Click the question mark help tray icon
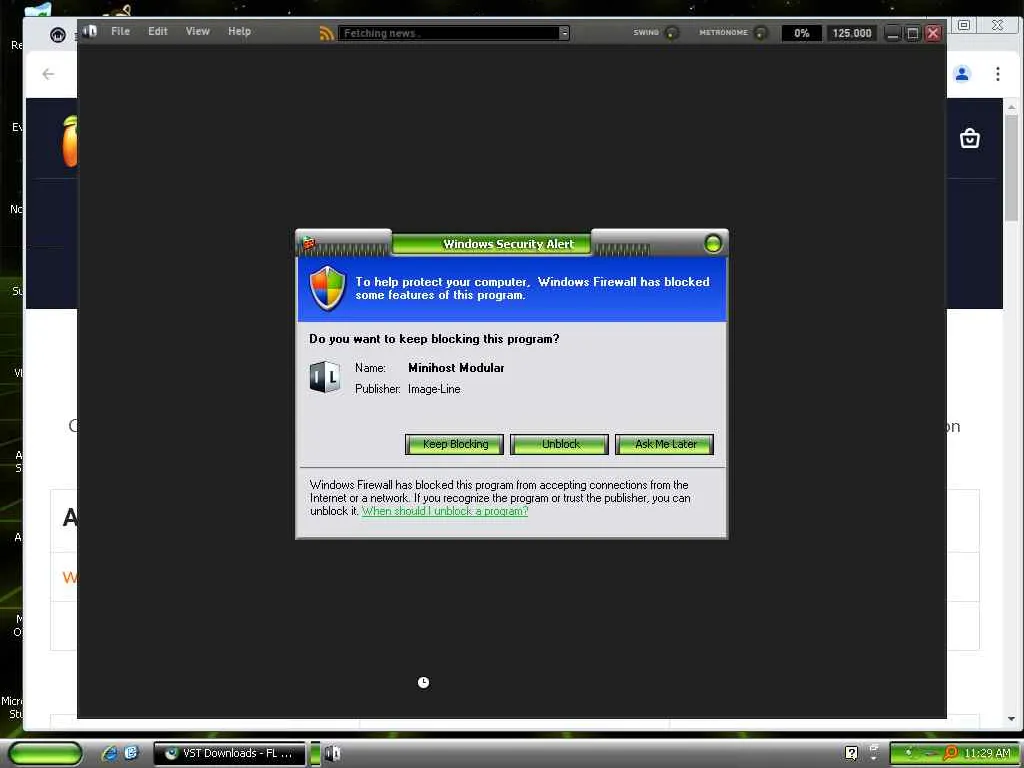This screenshot has height=768, width=1024. pyautogui.click(x=851, y=753)
